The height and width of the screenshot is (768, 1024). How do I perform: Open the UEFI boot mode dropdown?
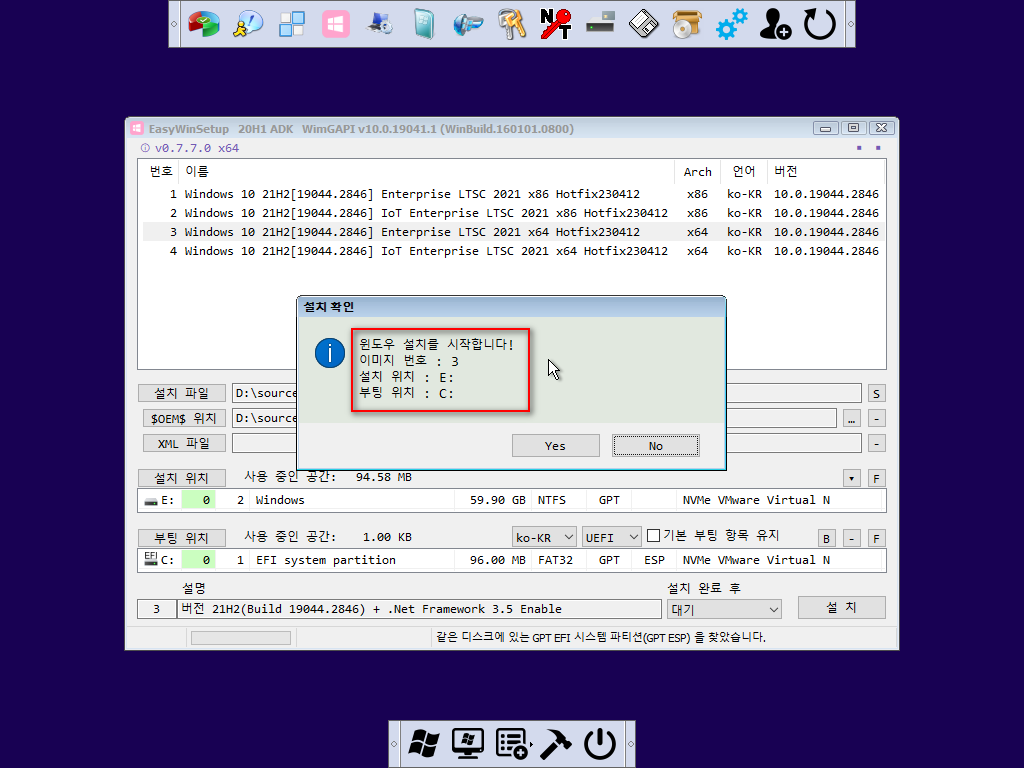click(x=611, y=537)
